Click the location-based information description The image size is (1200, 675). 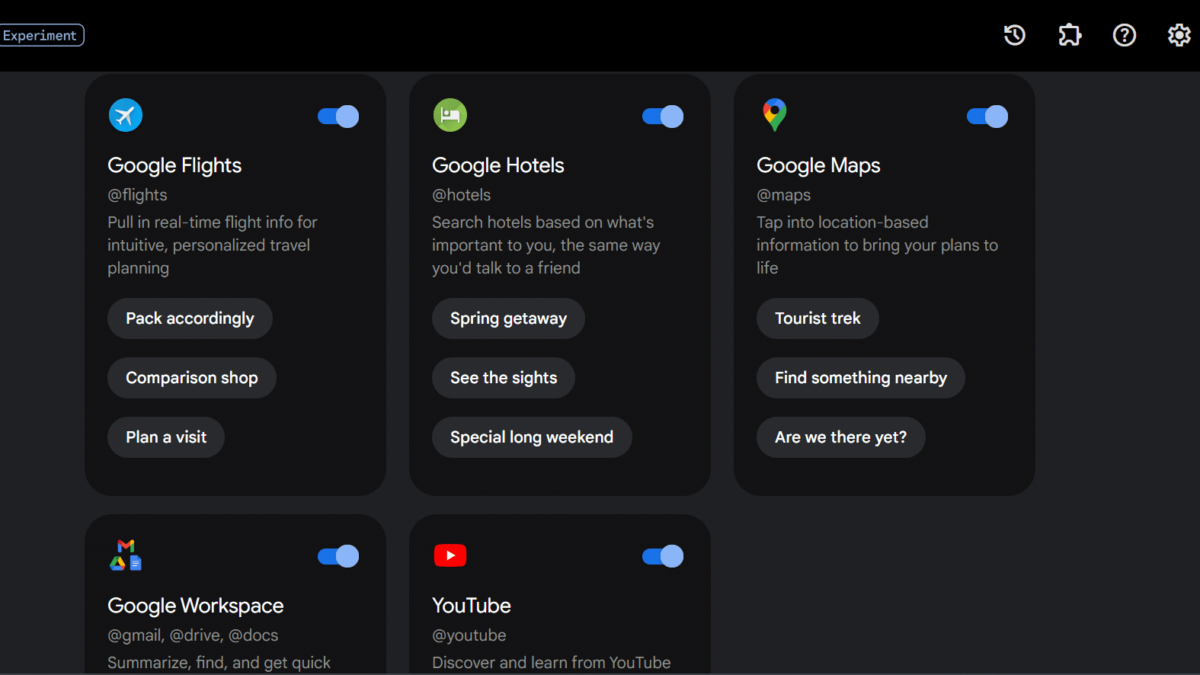[877, 245]
